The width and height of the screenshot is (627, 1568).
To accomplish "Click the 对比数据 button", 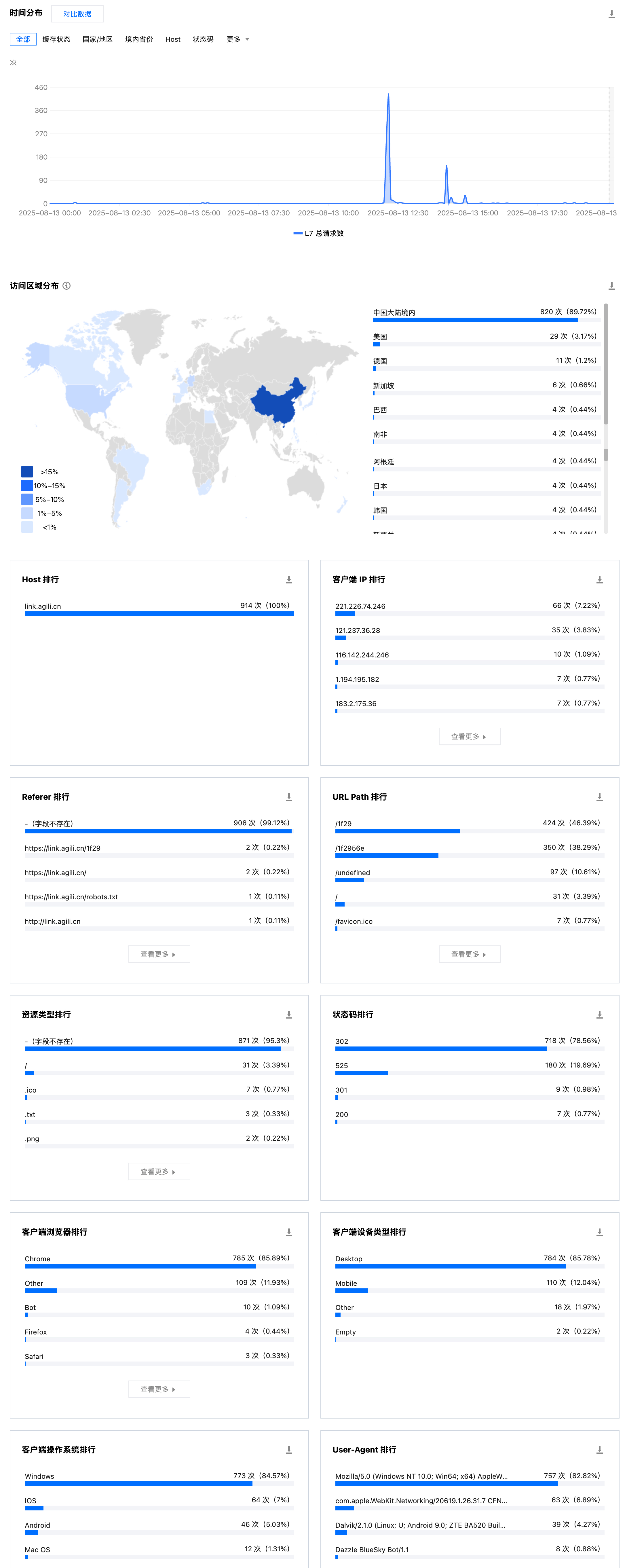I will [x=77, y=14].
